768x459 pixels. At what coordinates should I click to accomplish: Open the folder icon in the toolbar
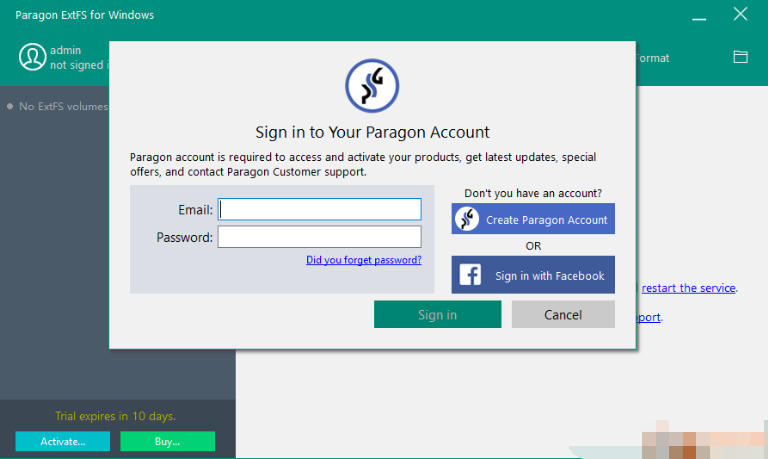tap(740, 57)
